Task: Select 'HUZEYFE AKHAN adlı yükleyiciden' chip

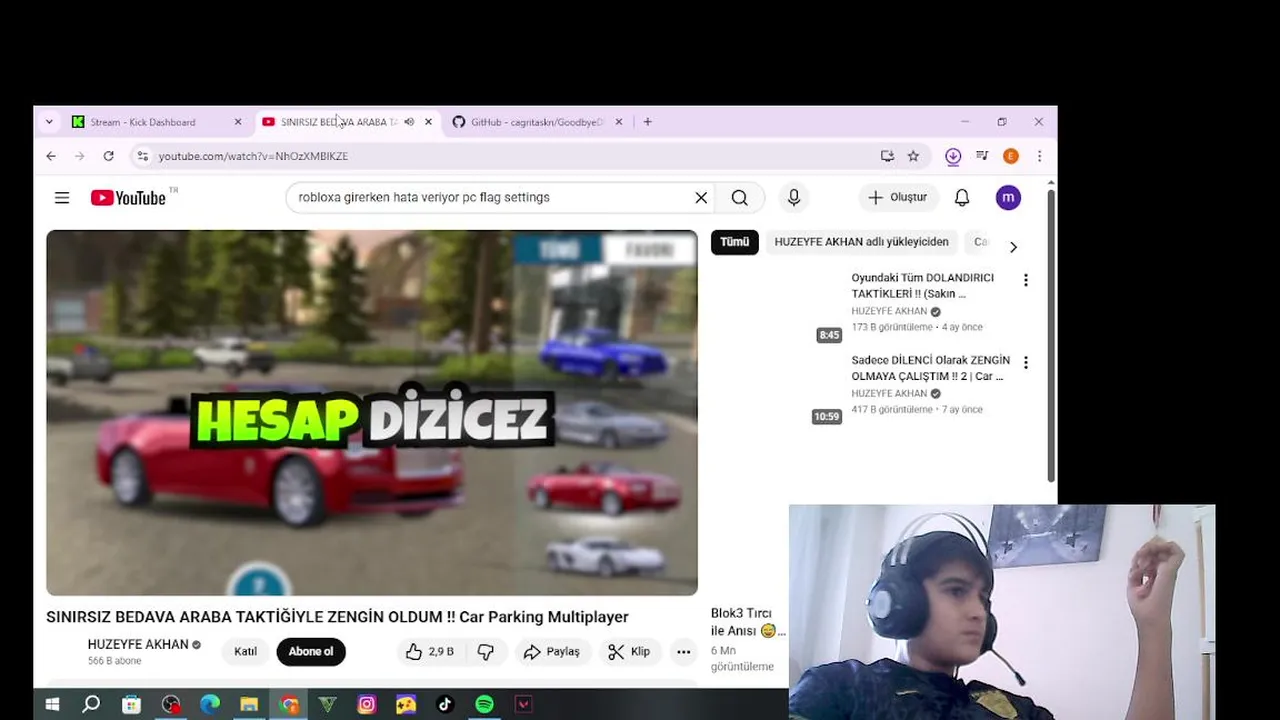Action: tap(861, 242)
